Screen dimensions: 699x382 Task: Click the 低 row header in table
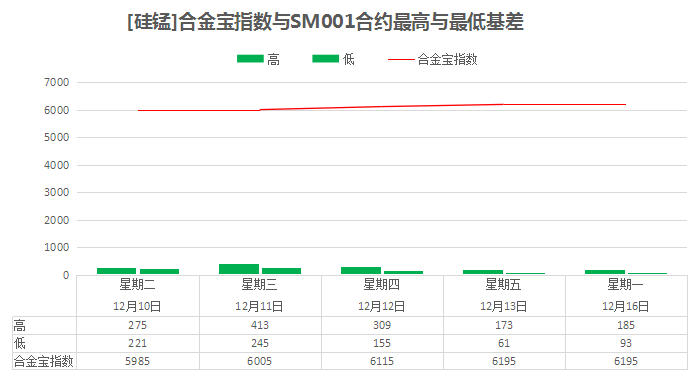pos(44,343)
